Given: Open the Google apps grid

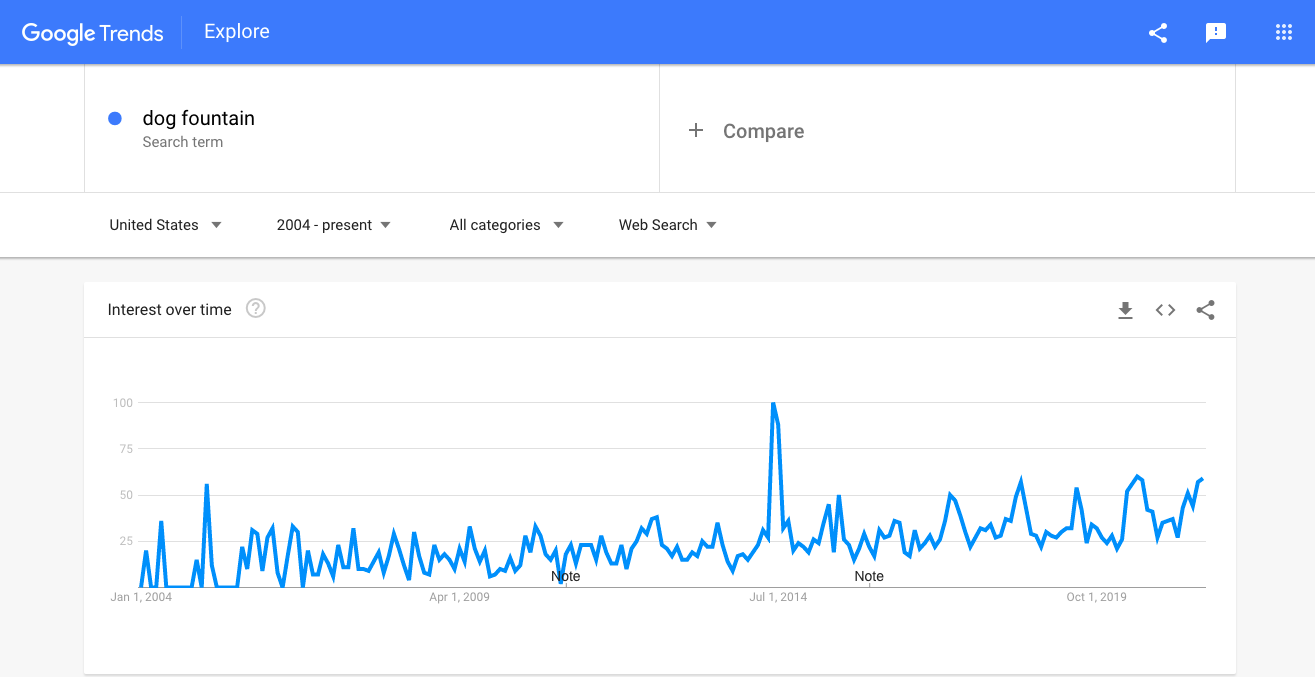Looking at the screenshot, I should coord(1283,32).
